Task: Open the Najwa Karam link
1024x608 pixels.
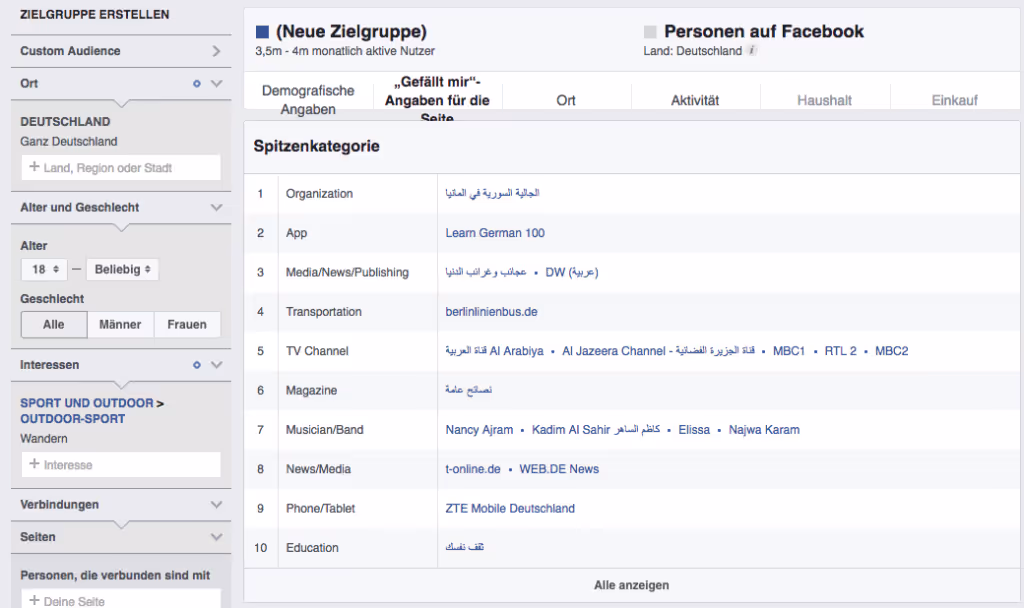Action: coord(764,430)
